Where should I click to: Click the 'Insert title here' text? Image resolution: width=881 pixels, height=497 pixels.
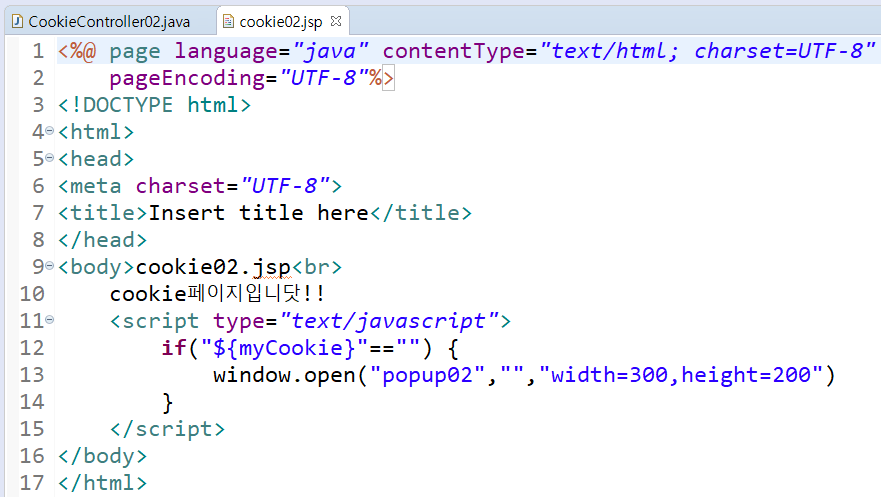[x=258, y=213]
